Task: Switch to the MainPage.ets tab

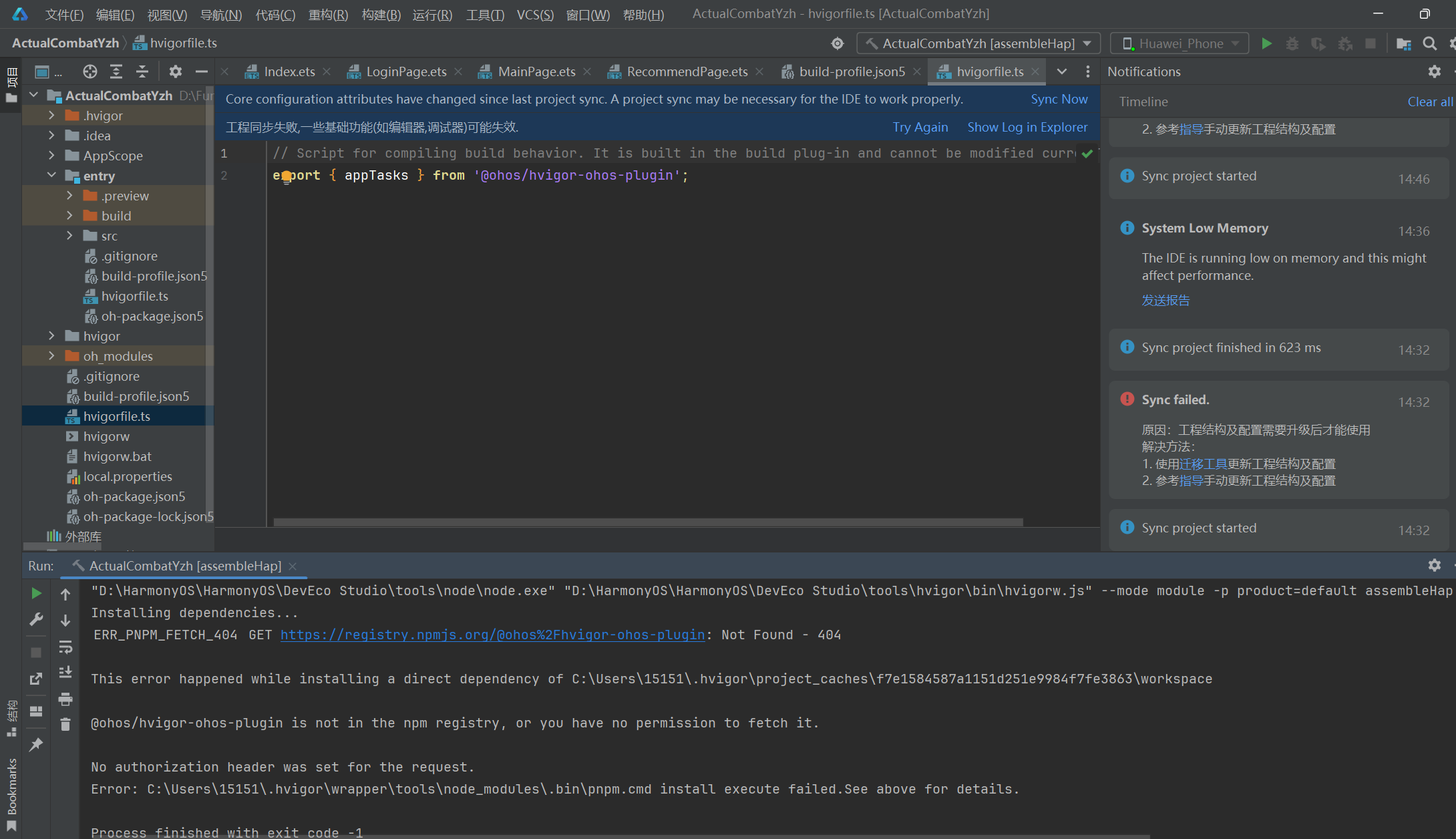Action: [x=536, y=71]
